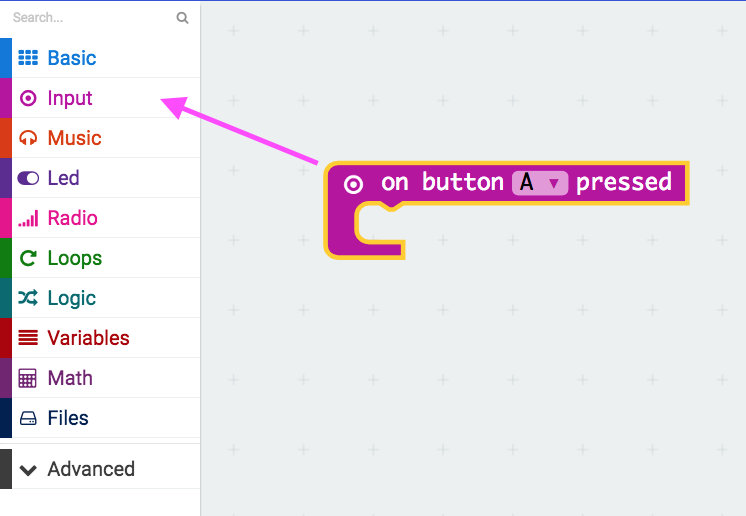This screenshot has width=746, height=516.
Task: Click the search magnifier icon
Action: pyautogui.click(x=182, y=18)
